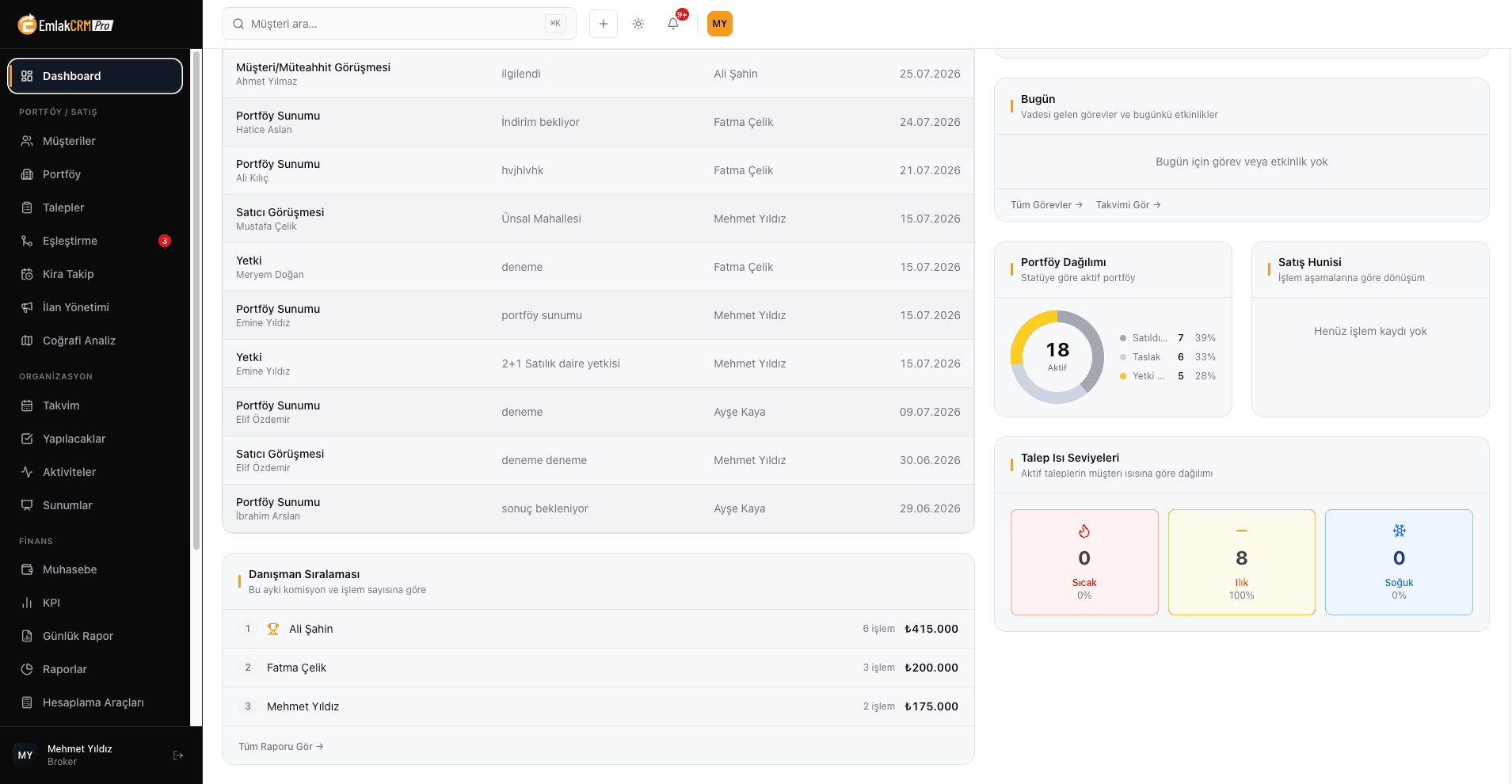Open Raporlar in sidebar
This screenshot has height=784, width=1512.
coord(95,669)
